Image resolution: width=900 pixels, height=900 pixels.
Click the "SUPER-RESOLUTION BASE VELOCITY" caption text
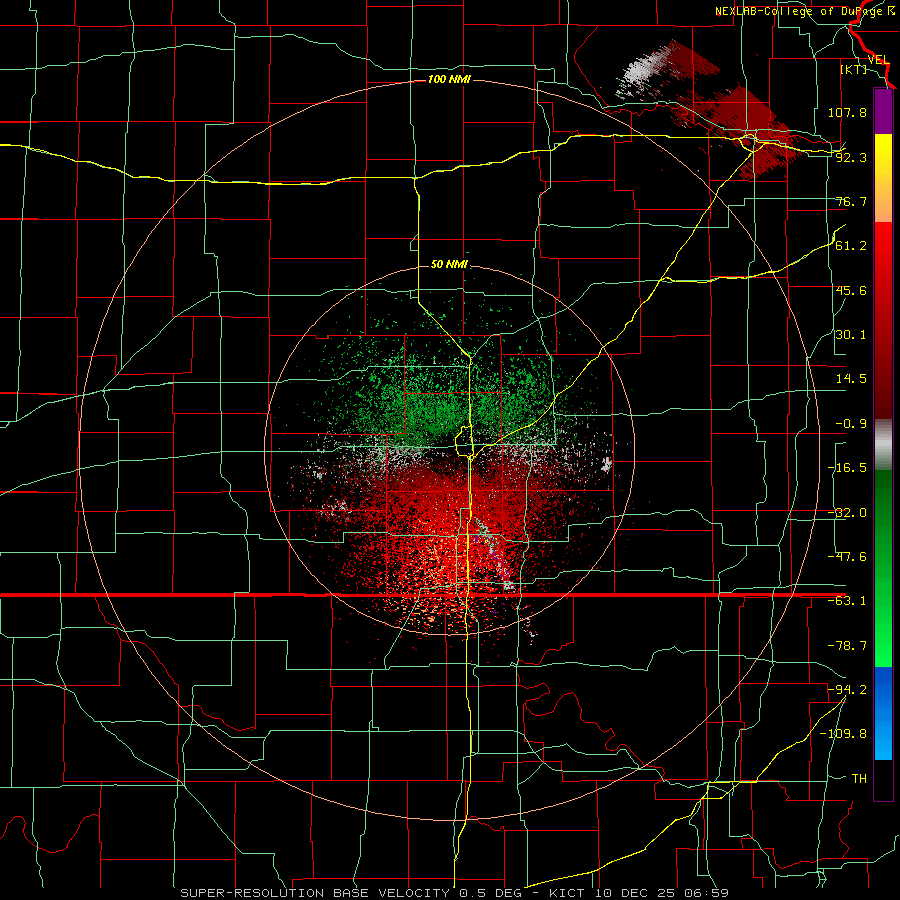(x=315, y=893)
